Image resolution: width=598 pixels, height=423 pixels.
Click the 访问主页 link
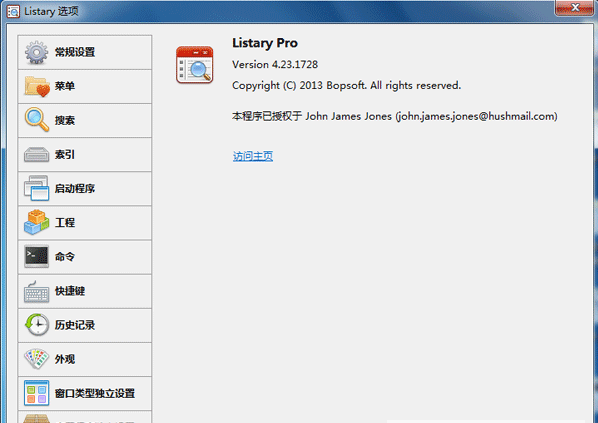pos(253,156)
